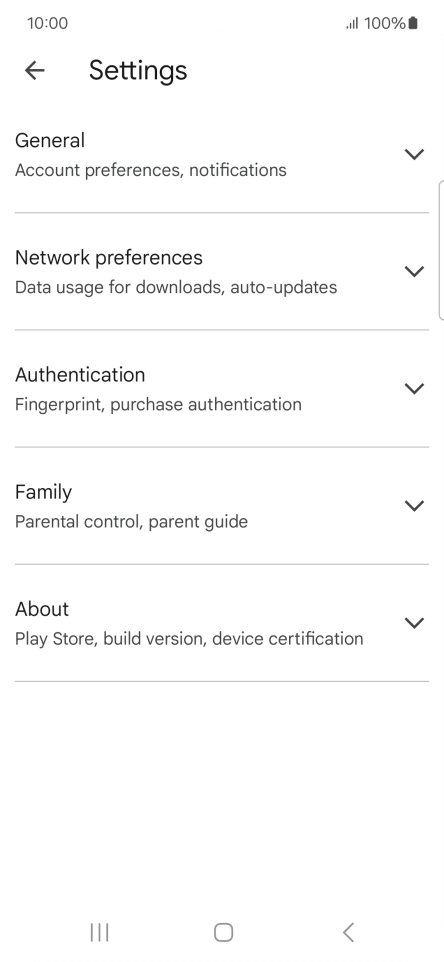Select the About heading text
Image resolution: width=444 pixels, height=962 pixels.
[x=42, y=609]
